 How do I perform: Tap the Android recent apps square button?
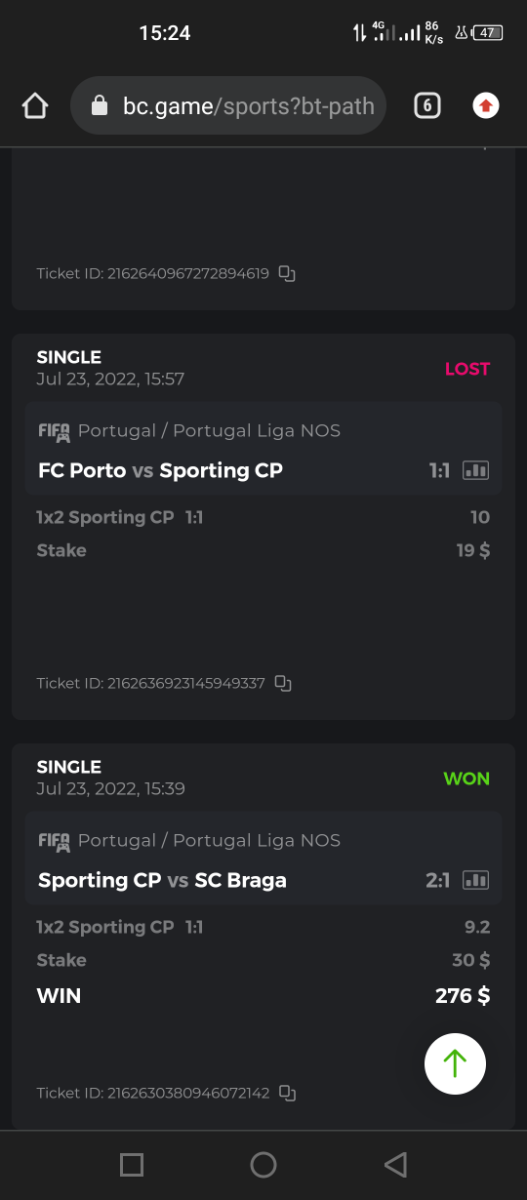tap(131, 1164)
